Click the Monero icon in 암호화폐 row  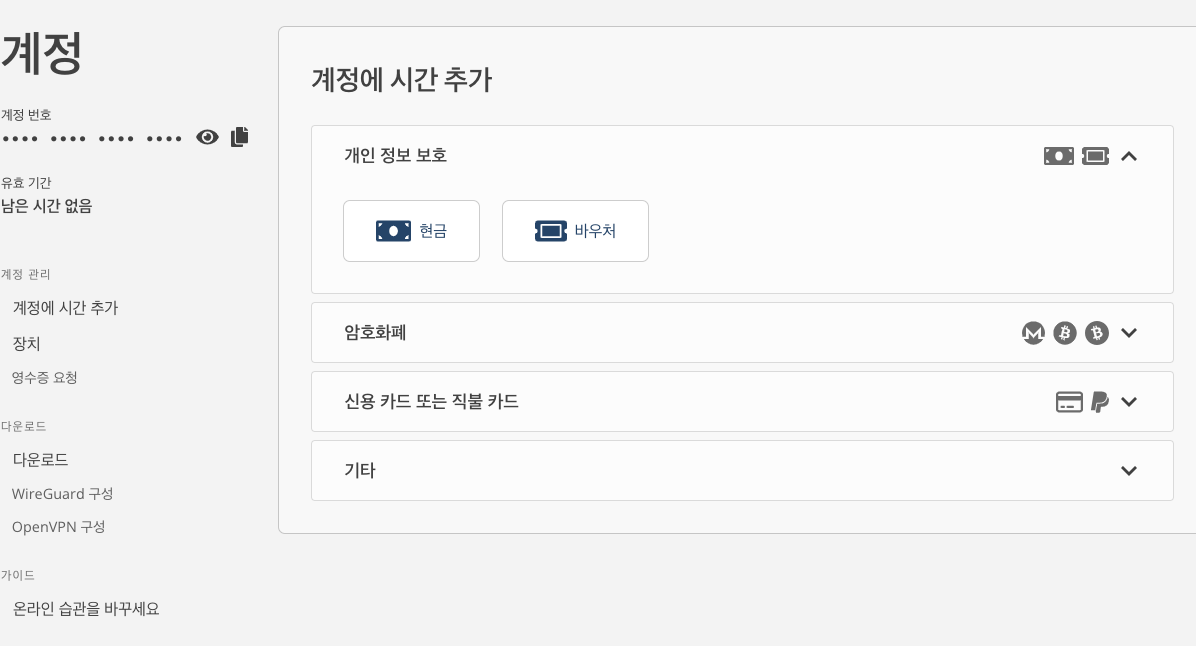[x=1033, y=333]
